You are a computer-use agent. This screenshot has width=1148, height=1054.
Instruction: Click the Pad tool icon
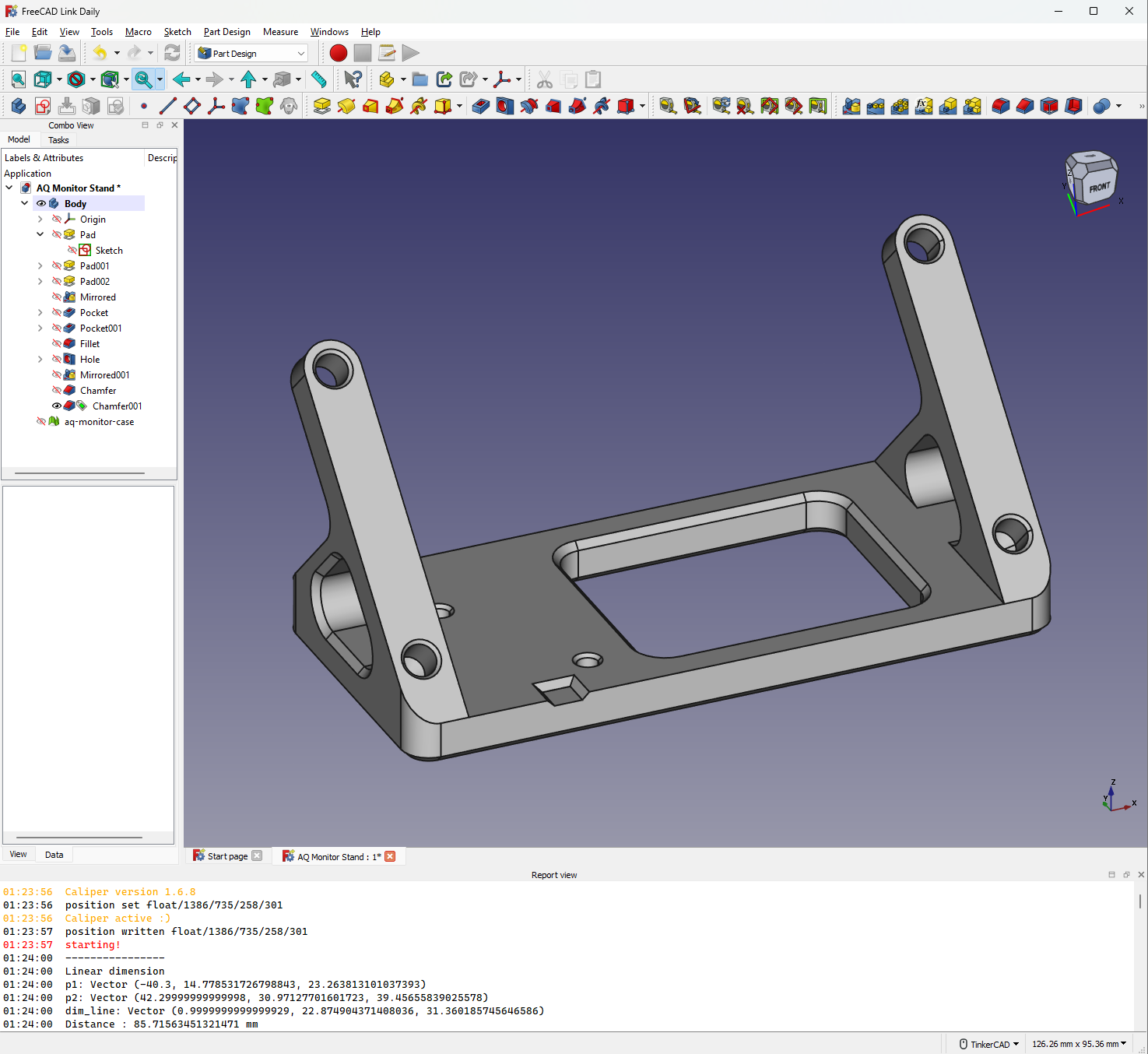pyautogui.click(x=322, y=106)
